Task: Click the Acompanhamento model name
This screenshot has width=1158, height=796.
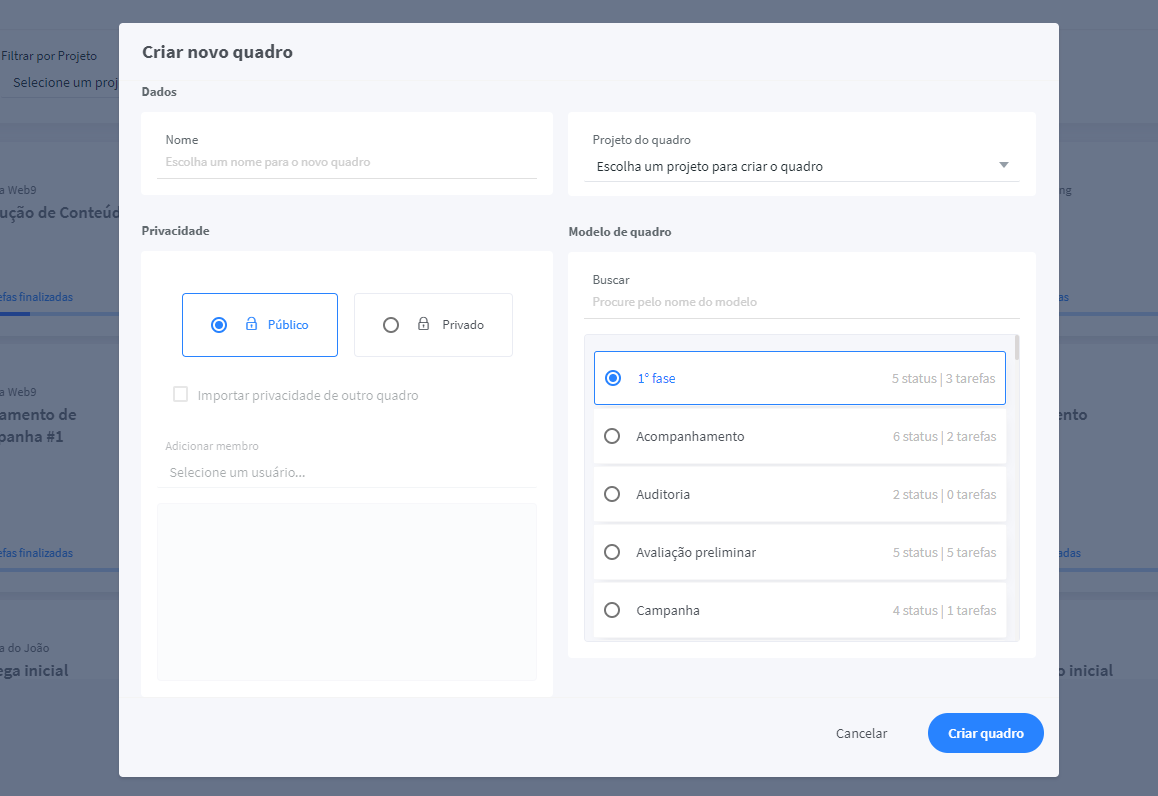Action: [x=690, y=436]
